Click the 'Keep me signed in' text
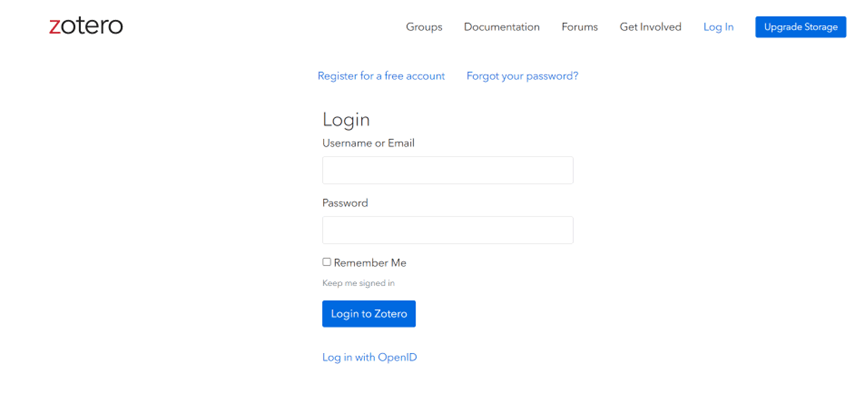 click(359, 283)
